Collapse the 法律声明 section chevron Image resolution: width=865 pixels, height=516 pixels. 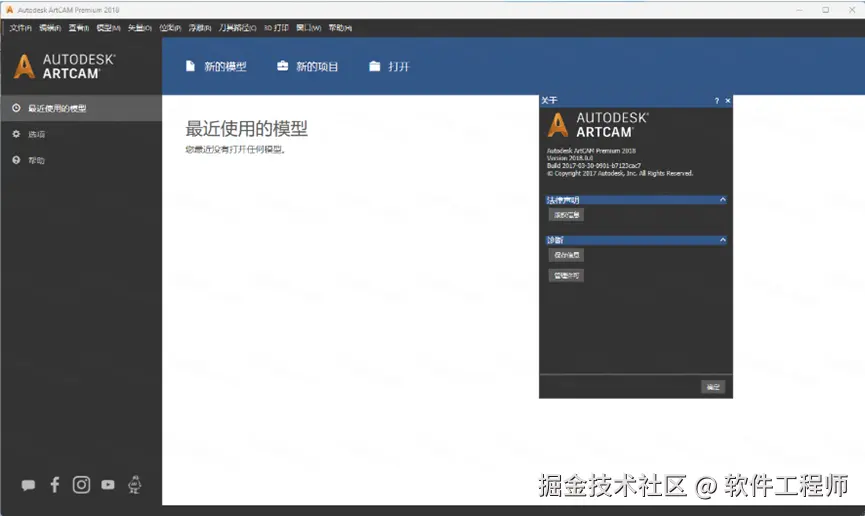pos(722,200)
